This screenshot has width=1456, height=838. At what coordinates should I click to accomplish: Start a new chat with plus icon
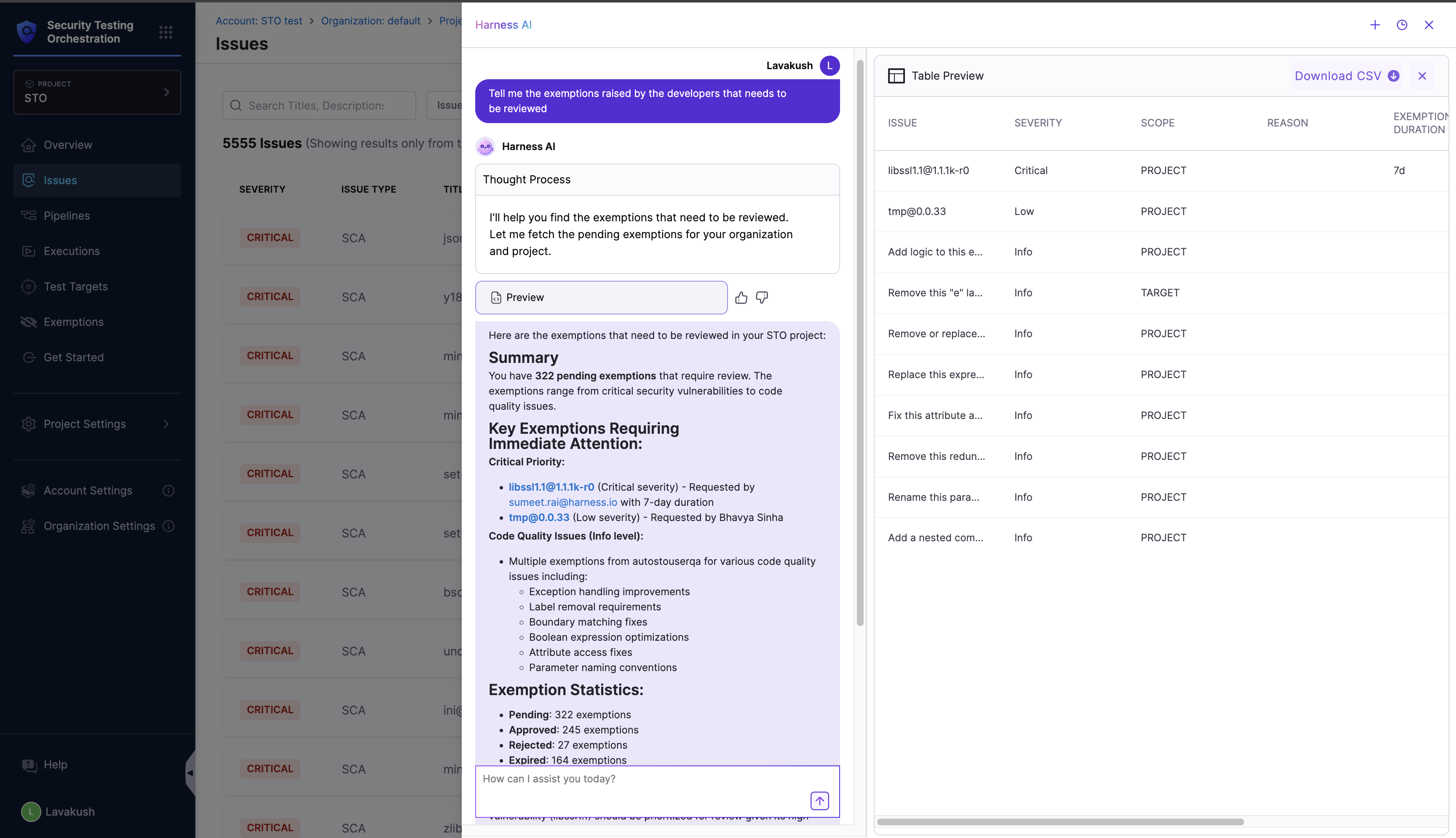(x=1374, y=25)
